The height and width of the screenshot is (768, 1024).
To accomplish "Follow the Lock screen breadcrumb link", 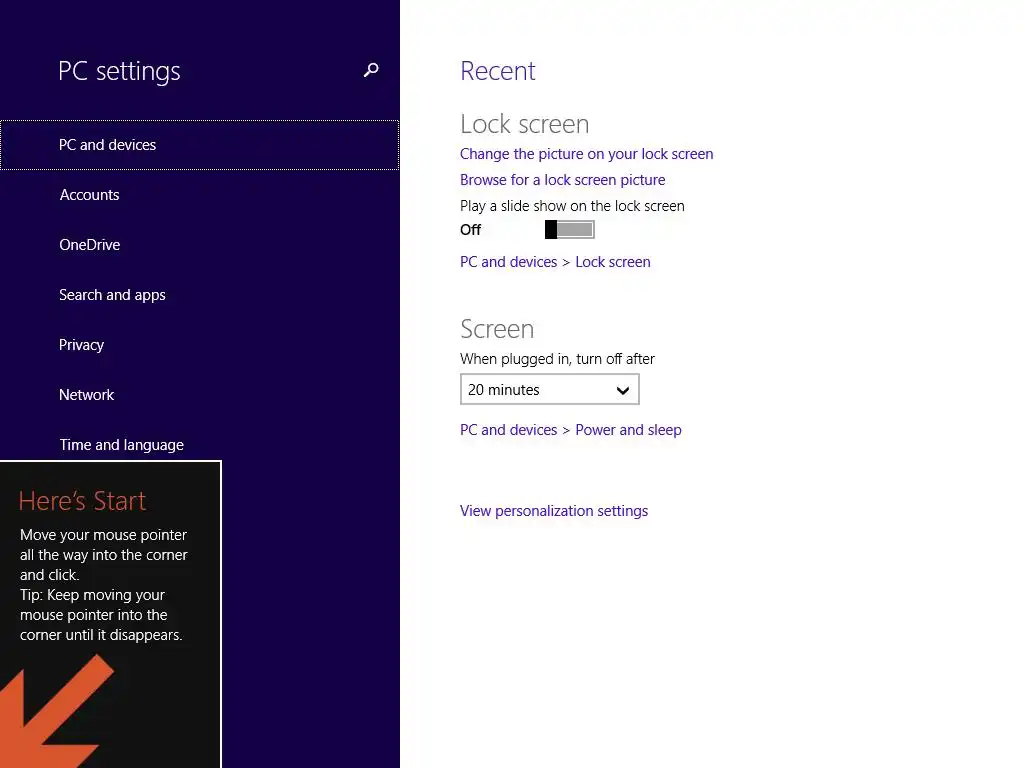I will point(613,262).
